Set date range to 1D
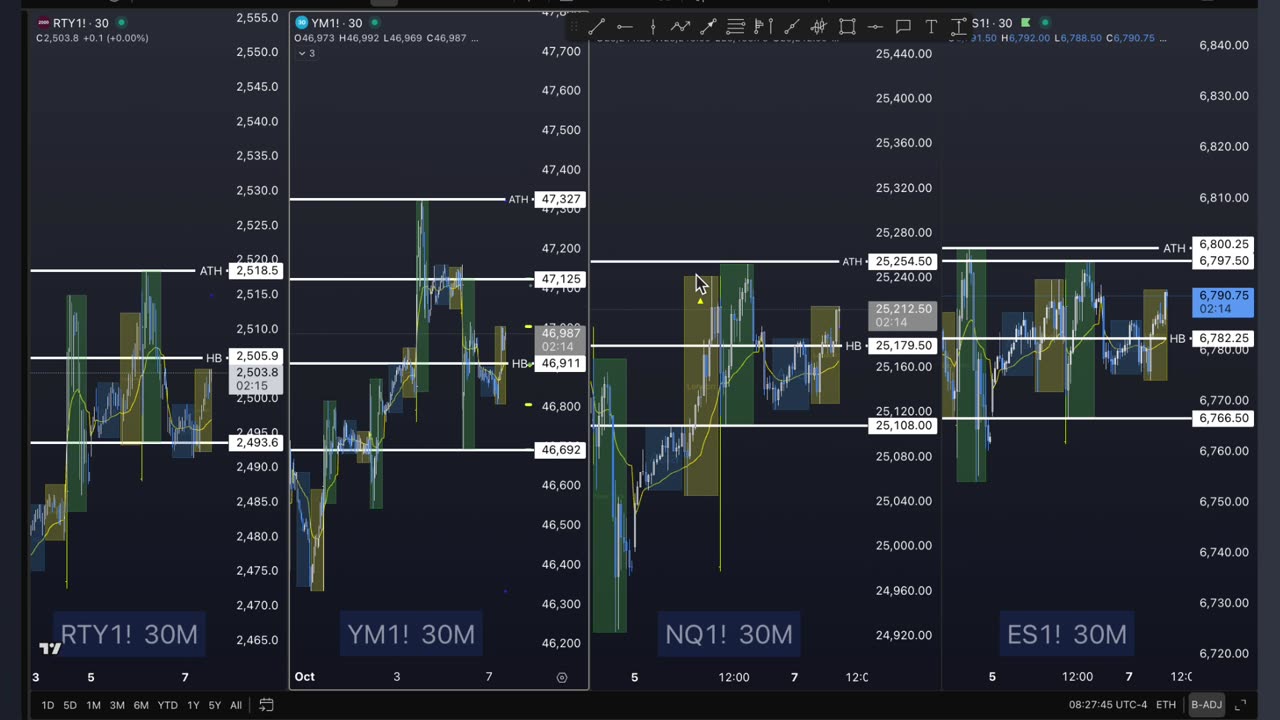The width and height of the screenshot is (1280, 720). 48,705
